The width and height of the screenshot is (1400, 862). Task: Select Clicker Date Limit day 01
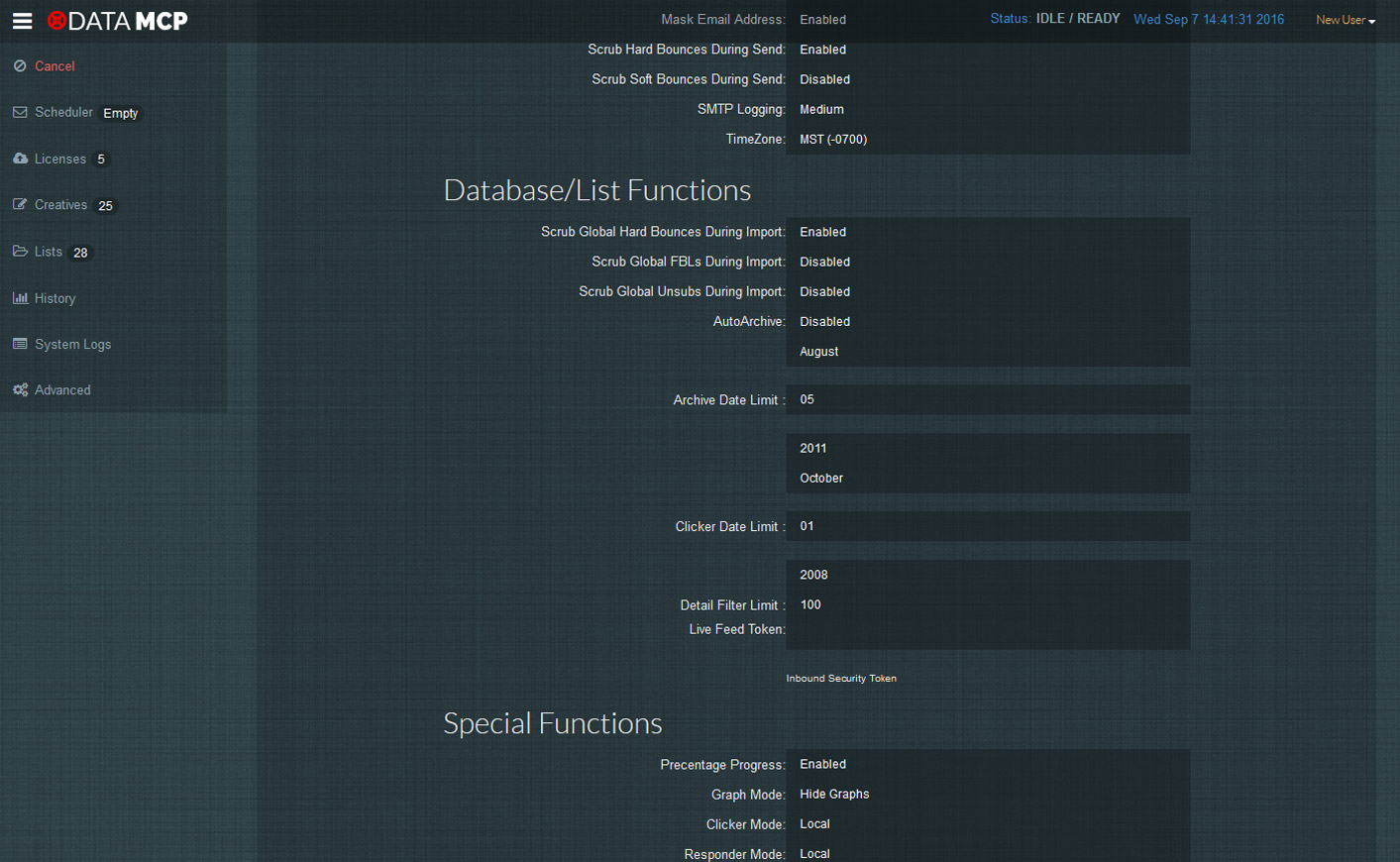coord(988,526)
